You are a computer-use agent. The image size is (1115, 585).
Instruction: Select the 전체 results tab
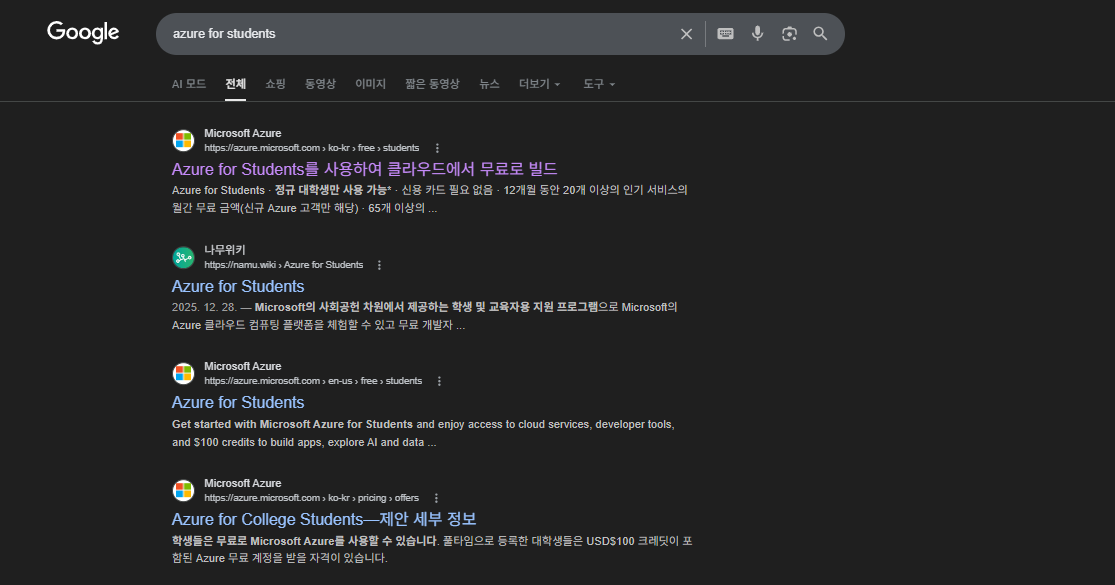[235, 84]
